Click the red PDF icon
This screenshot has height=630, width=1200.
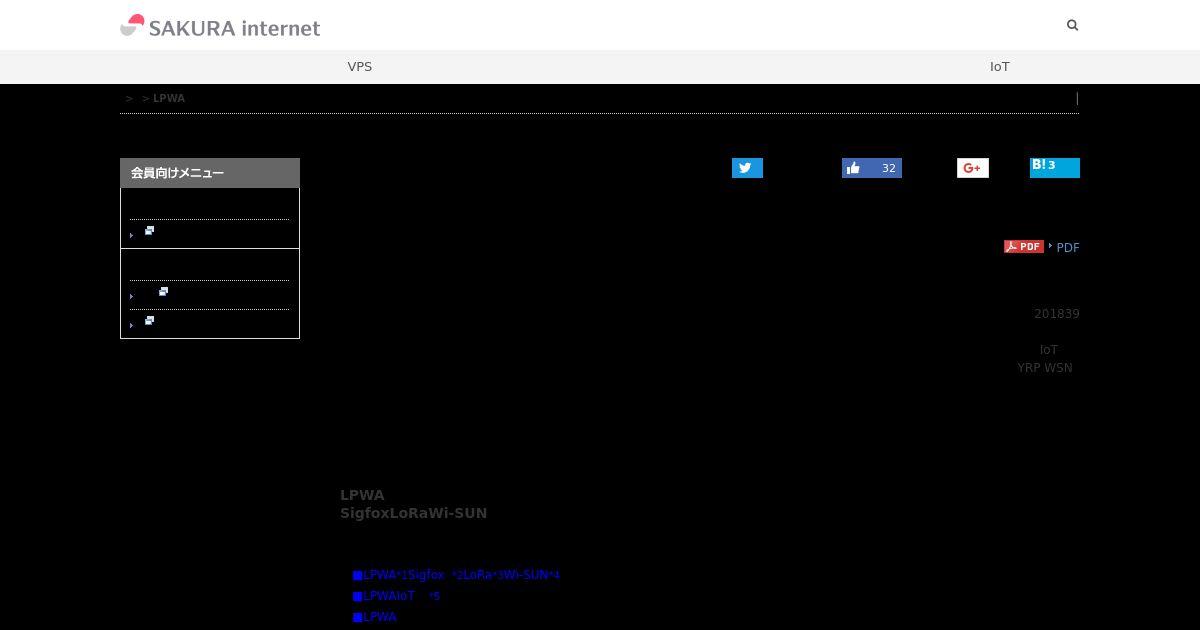[1024, 247]
